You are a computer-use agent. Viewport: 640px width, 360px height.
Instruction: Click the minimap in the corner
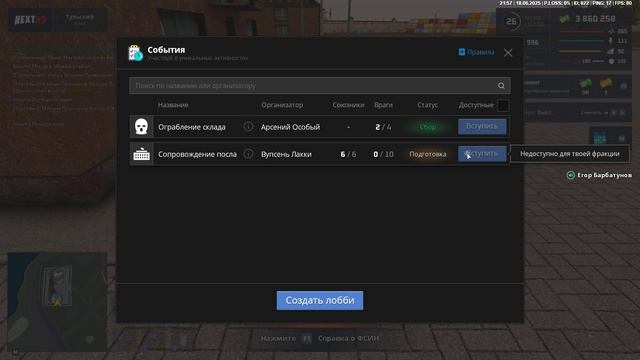(x=57, y=302)
